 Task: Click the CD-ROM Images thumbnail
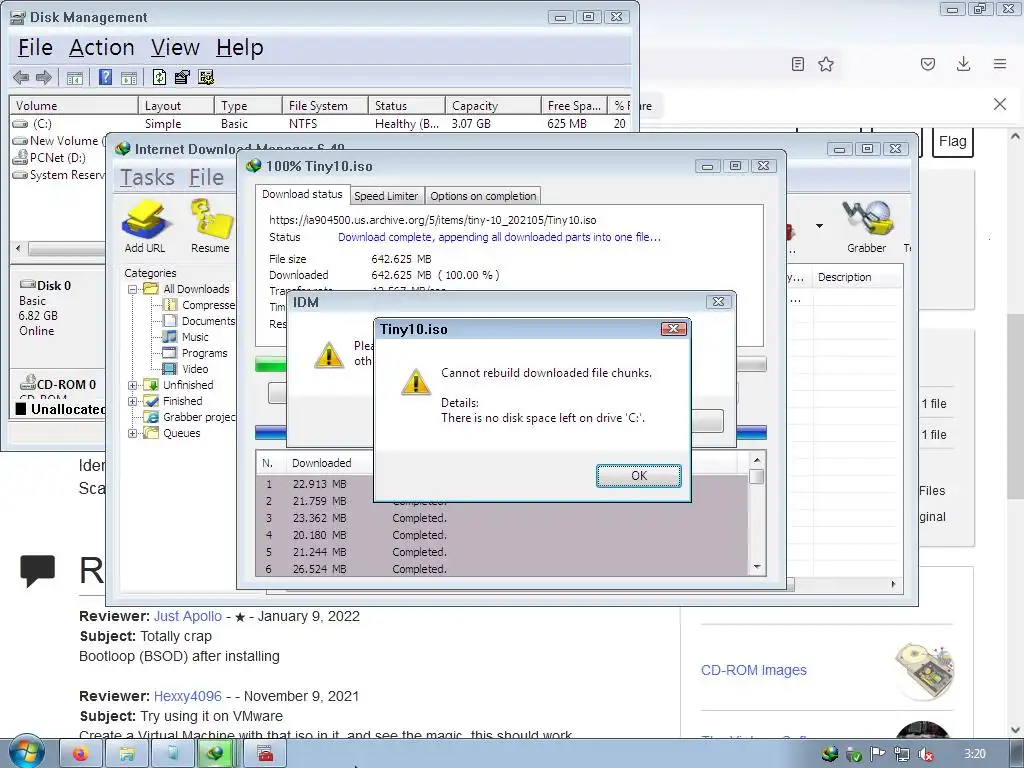click(x=923, y=670)
